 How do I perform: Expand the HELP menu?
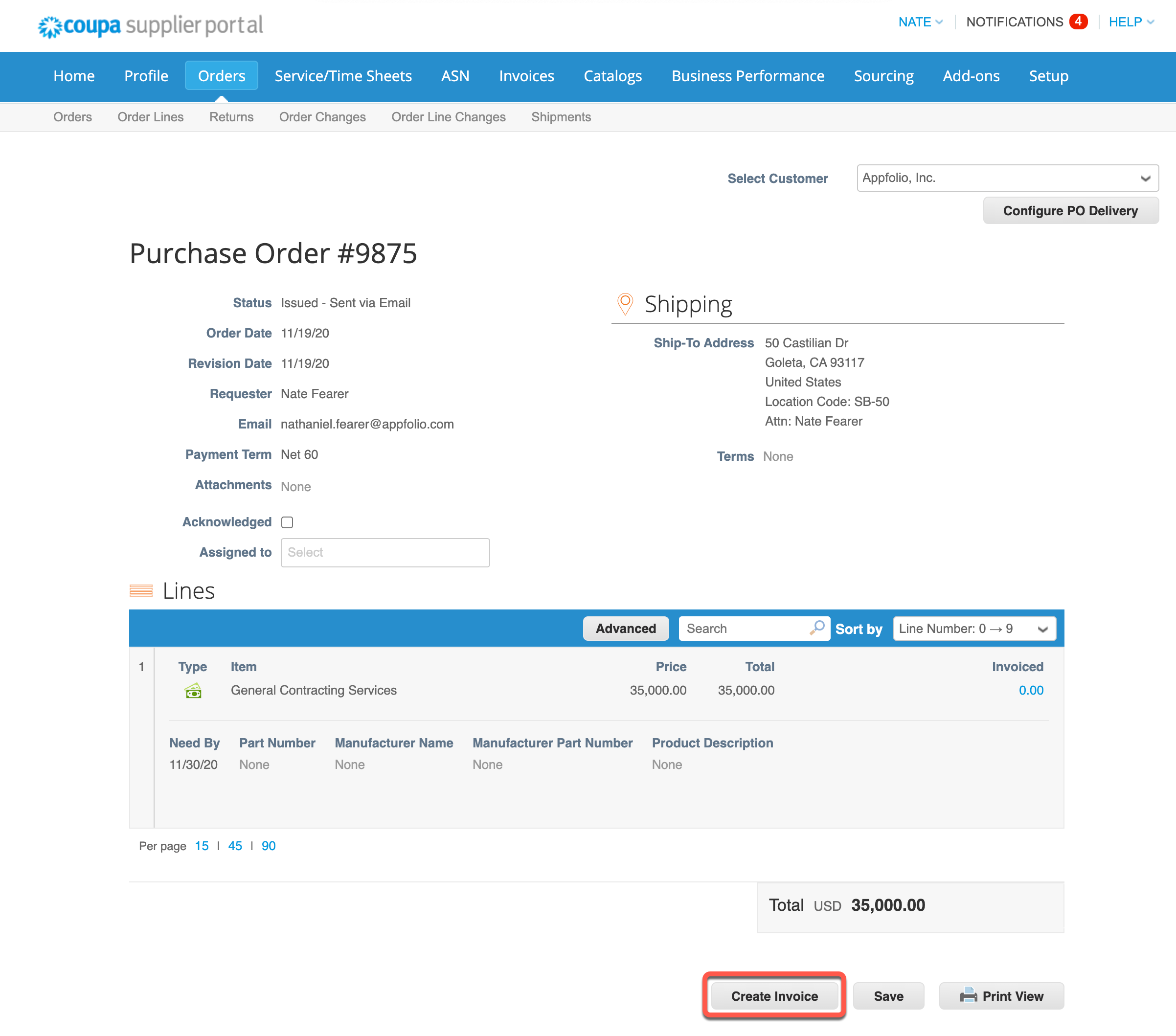pos(1131,22)
